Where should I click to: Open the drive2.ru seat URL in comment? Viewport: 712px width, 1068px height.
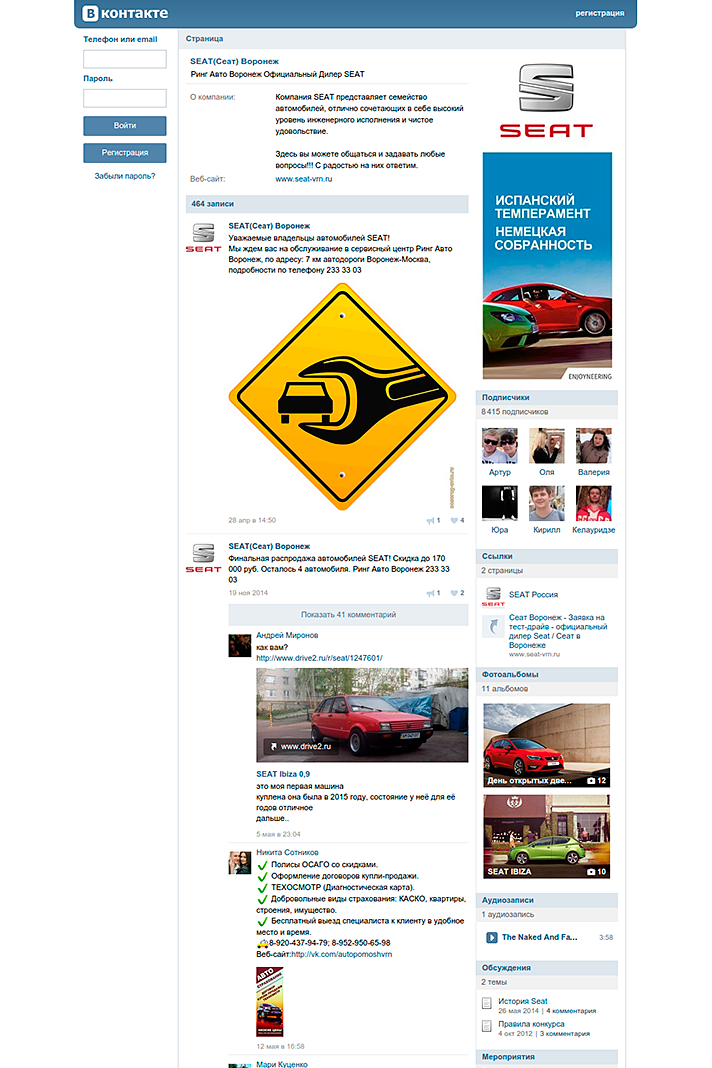pos(319,658)
